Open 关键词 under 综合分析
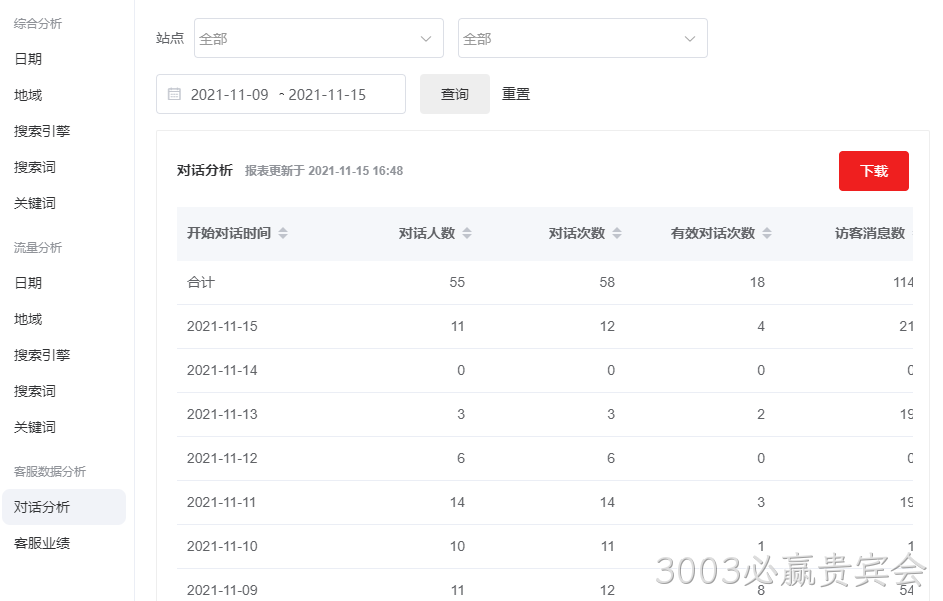This screenshot has width=943, height=601. tap(35, 203)
